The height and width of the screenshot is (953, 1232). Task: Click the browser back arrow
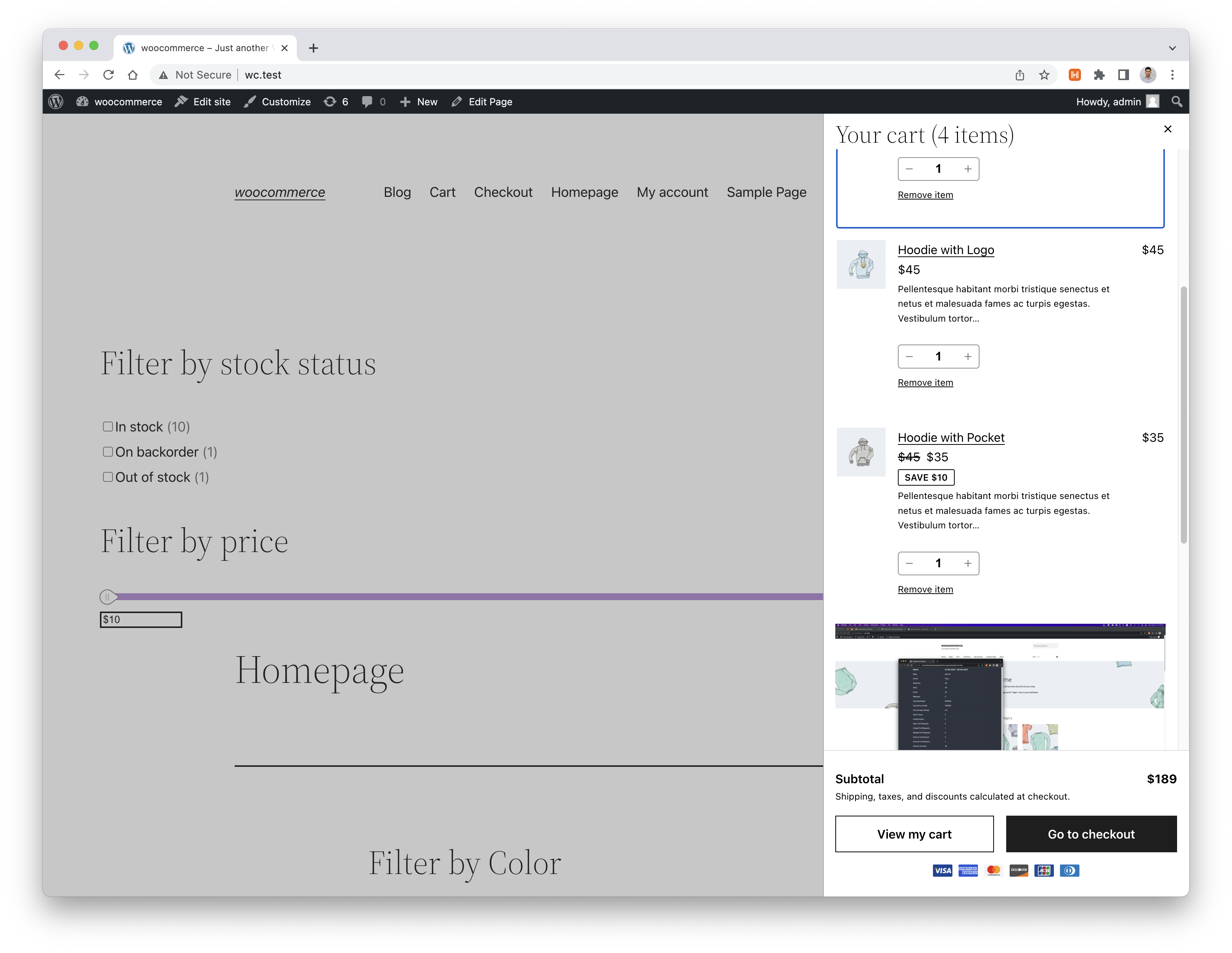click(59, 74)
